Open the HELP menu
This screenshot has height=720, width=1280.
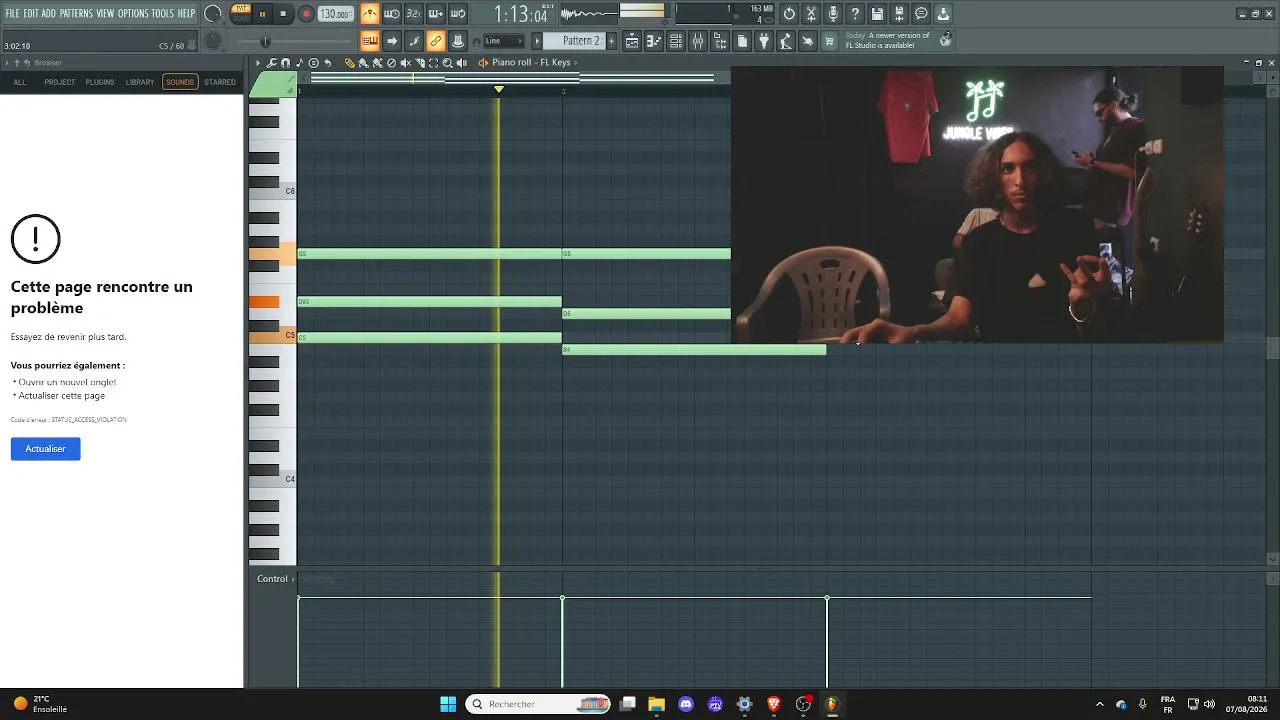pos(187,14)
